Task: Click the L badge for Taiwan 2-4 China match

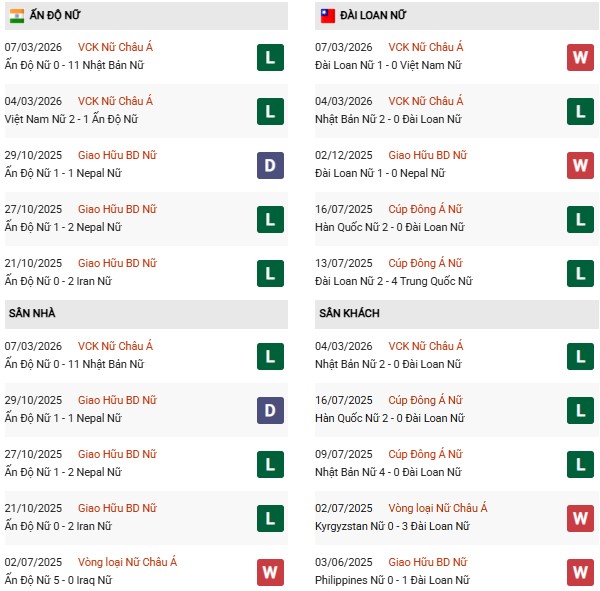Action: coord(580,273)
